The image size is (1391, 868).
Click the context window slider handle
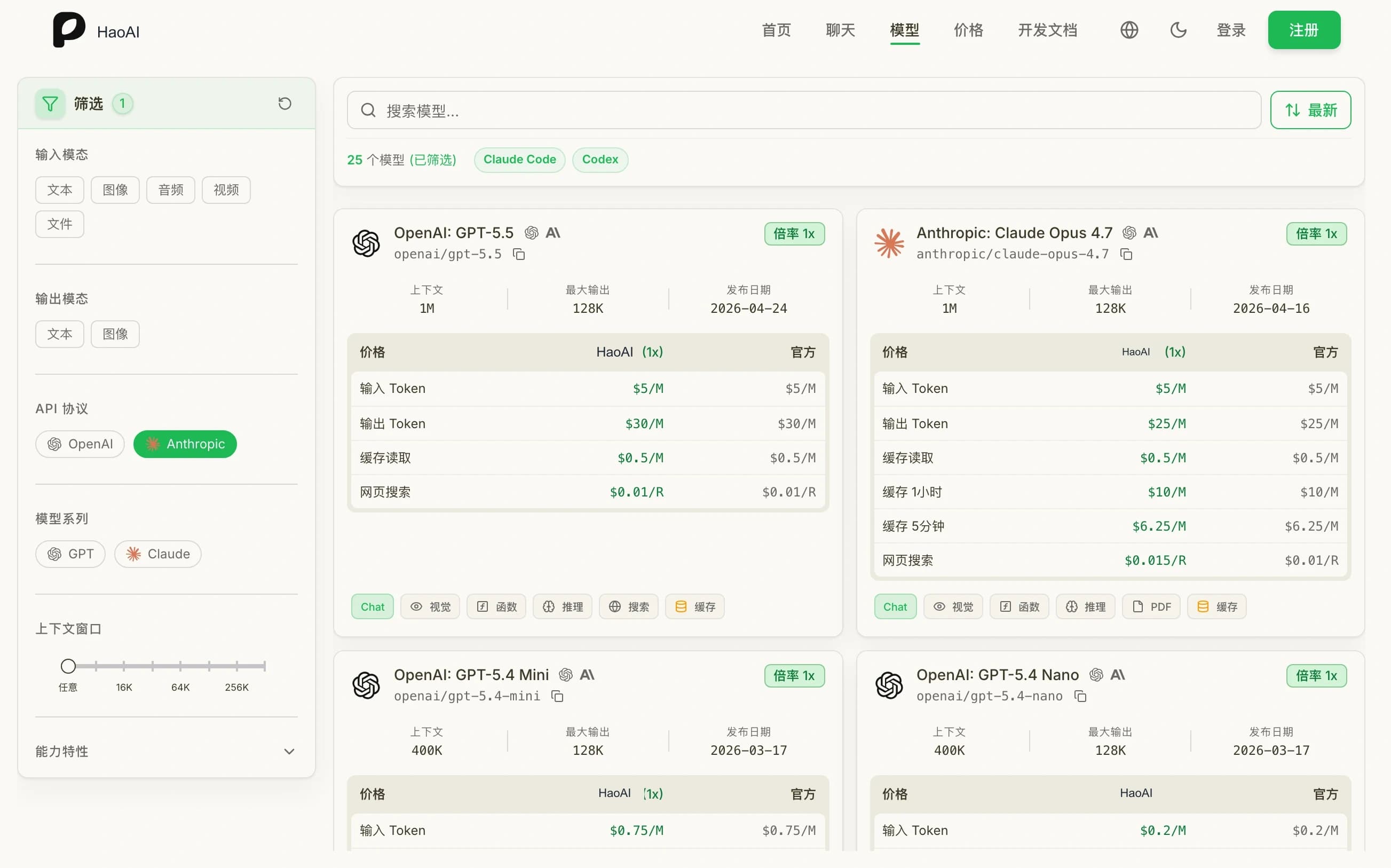point(68,667)
